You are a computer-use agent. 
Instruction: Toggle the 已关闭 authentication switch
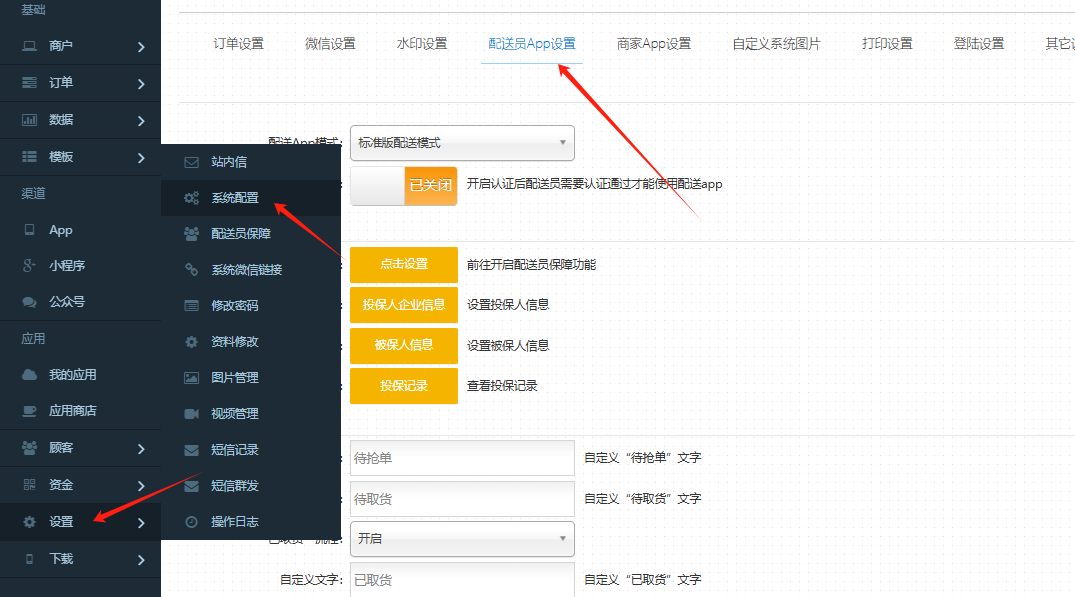coord(404,186)
